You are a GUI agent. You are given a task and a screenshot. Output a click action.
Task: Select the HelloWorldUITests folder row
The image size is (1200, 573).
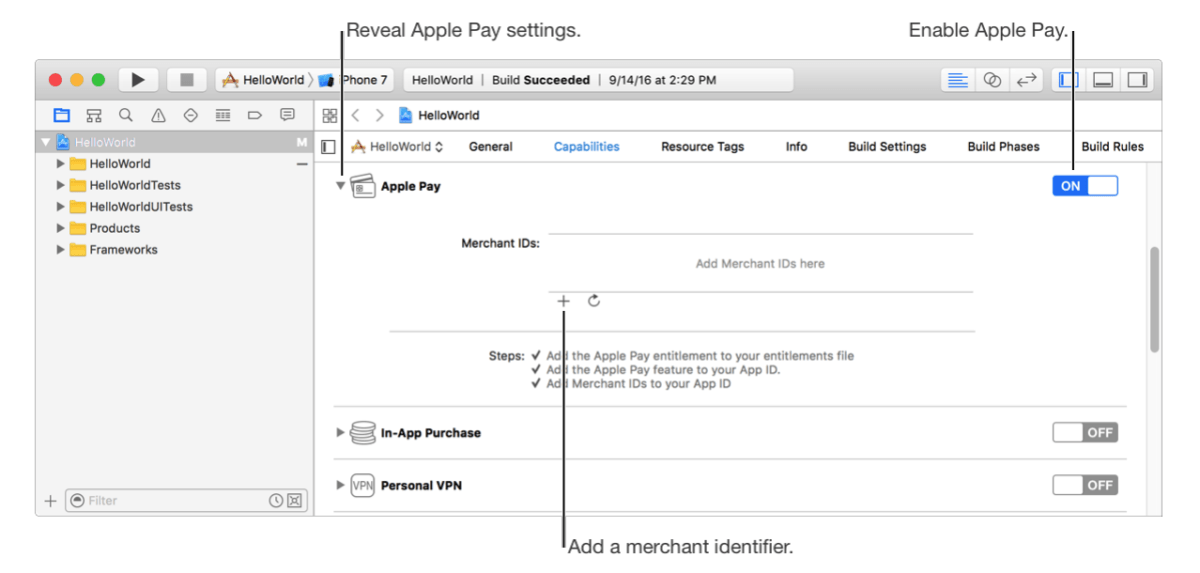[x=175, y=207]
